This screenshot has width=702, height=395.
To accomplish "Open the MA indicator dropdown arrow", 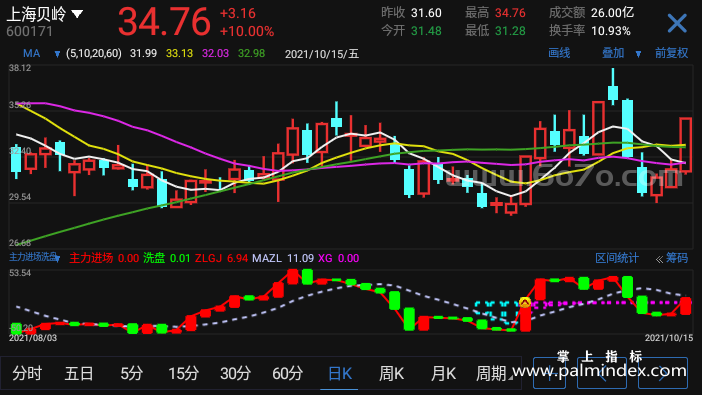I will point(57,54).
